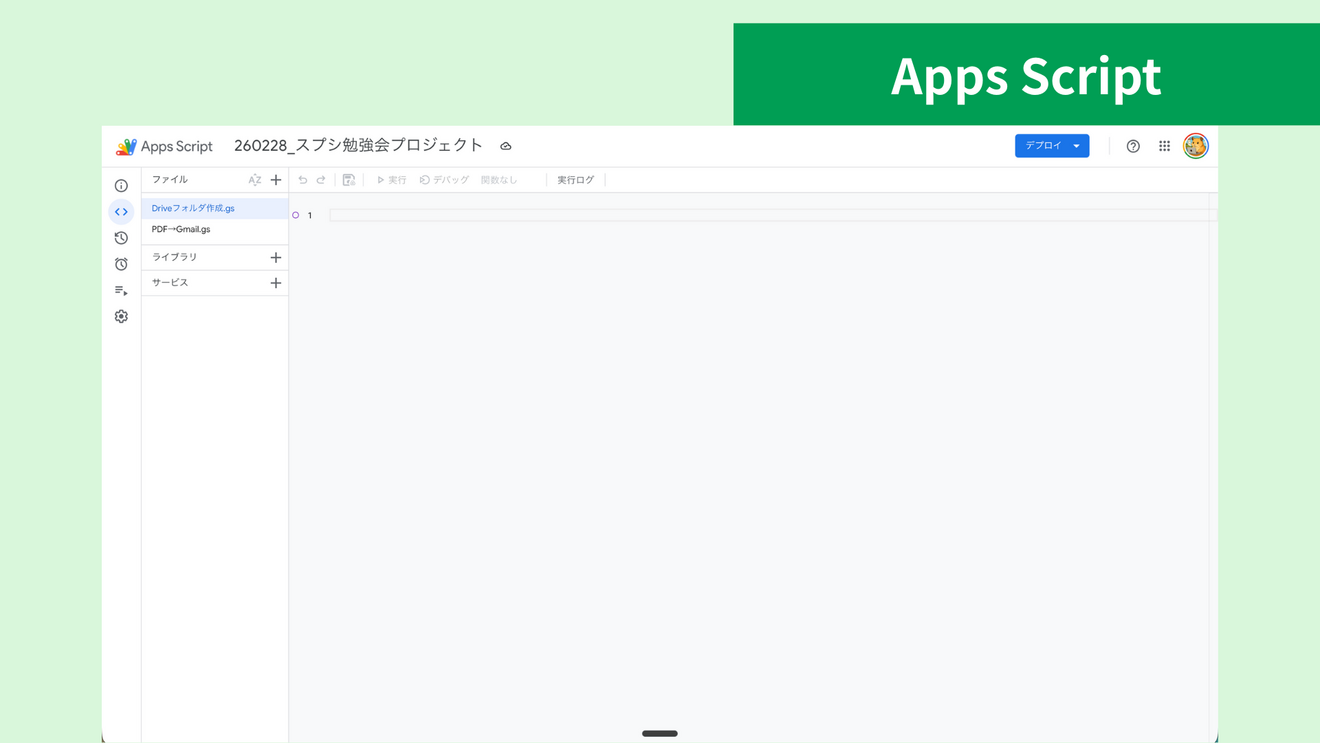Click the デバッグ debug button
Screen dimensions: 1320x743
coord(444,180)
